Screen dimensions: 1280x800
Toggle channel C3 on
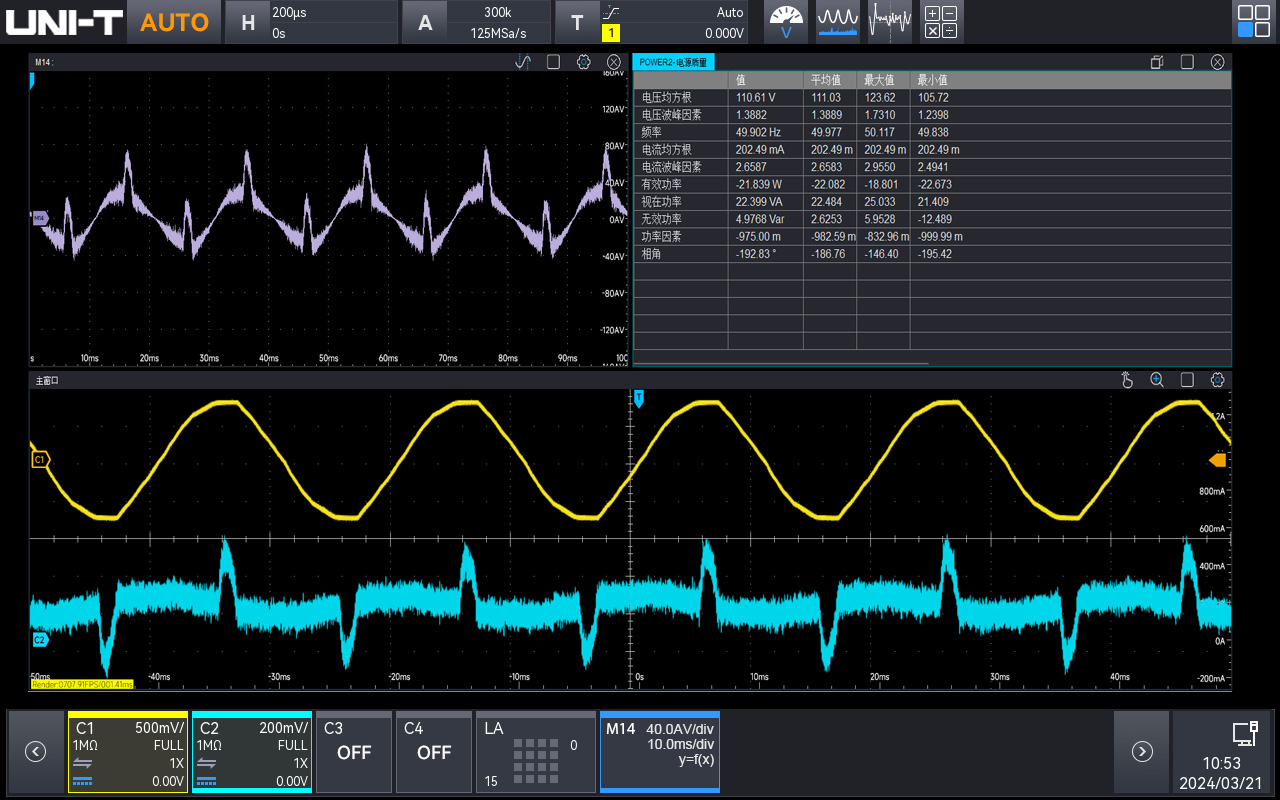coord(353,752)
